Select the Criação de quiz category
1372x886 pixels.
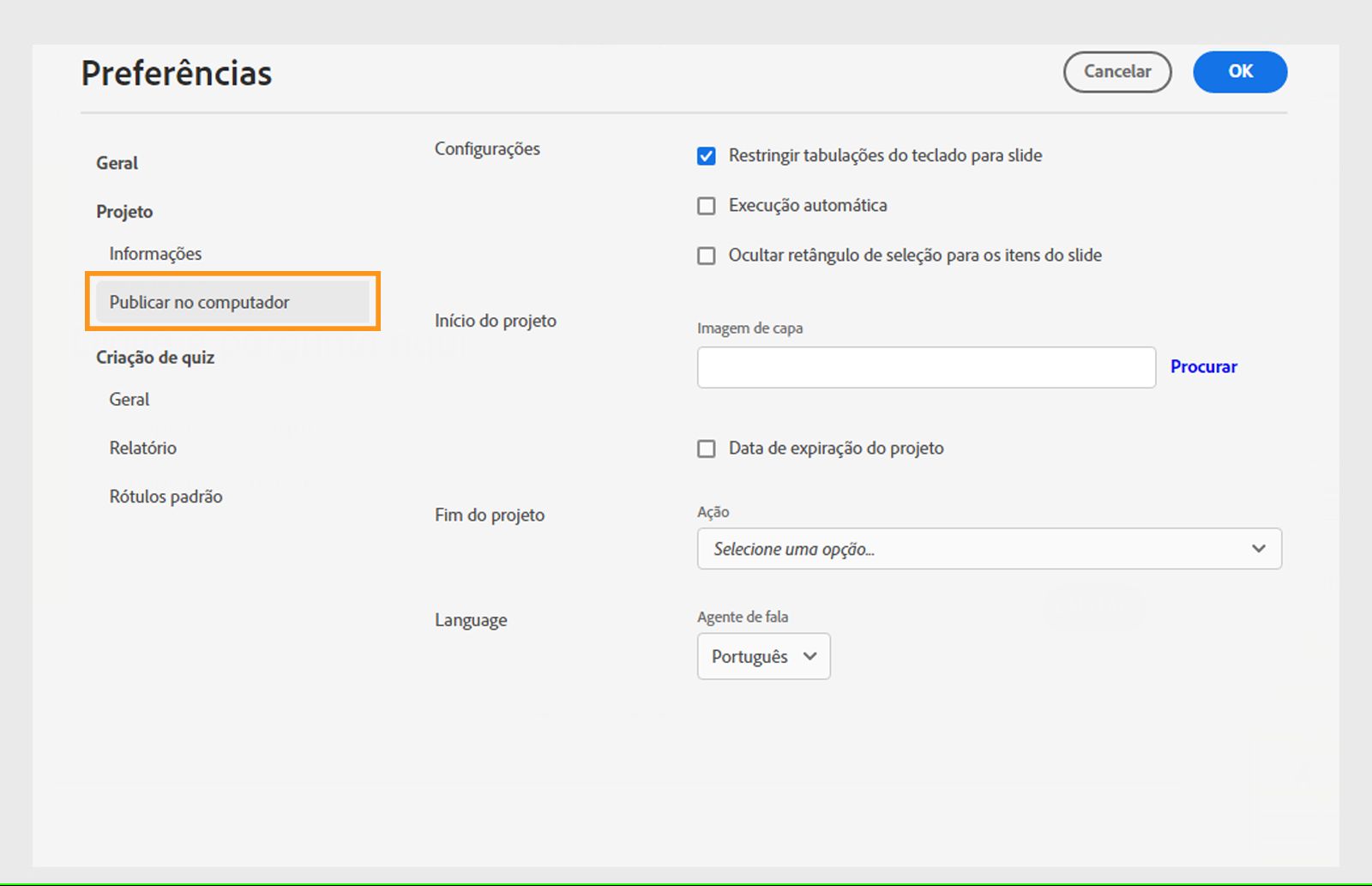155,358
